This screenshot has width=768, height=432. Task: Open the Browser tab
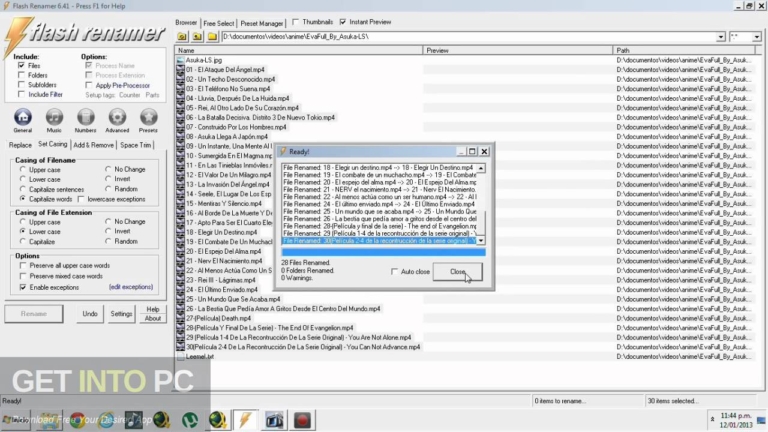[186, 23]
